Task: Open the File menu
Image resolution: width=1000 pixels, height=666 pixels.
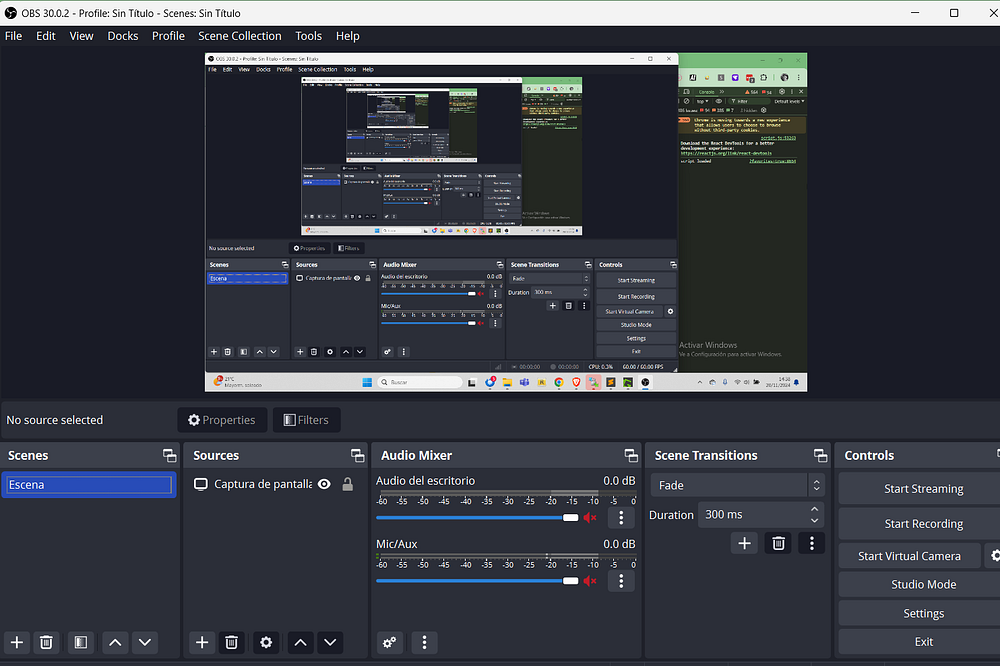Action: click(13, 36)
